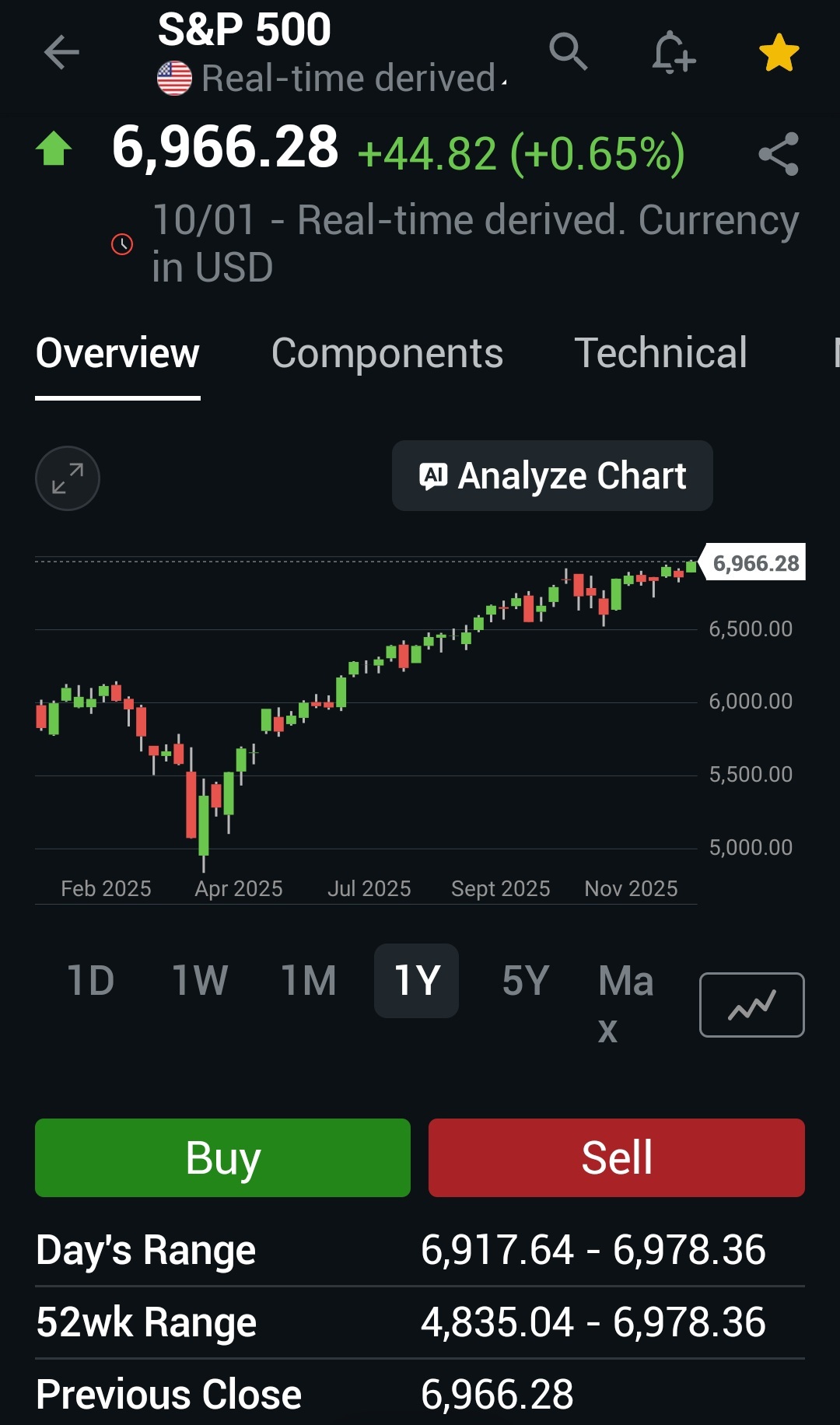Tap the Nov 2025 axis label
840x1425 pixels.
(631, 888)
